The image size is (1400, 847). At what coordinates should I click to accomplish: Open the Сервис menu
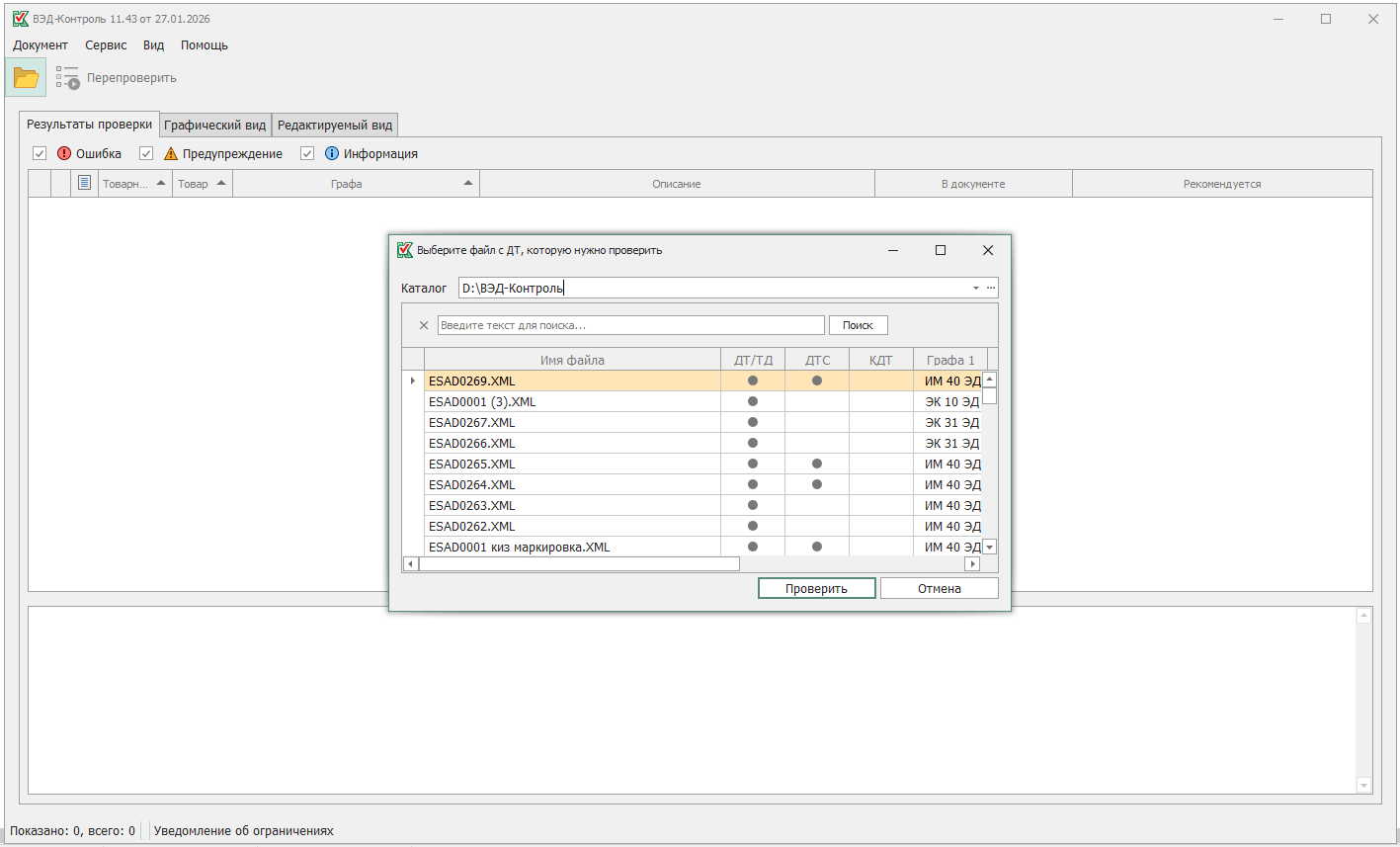pos(106,45)
